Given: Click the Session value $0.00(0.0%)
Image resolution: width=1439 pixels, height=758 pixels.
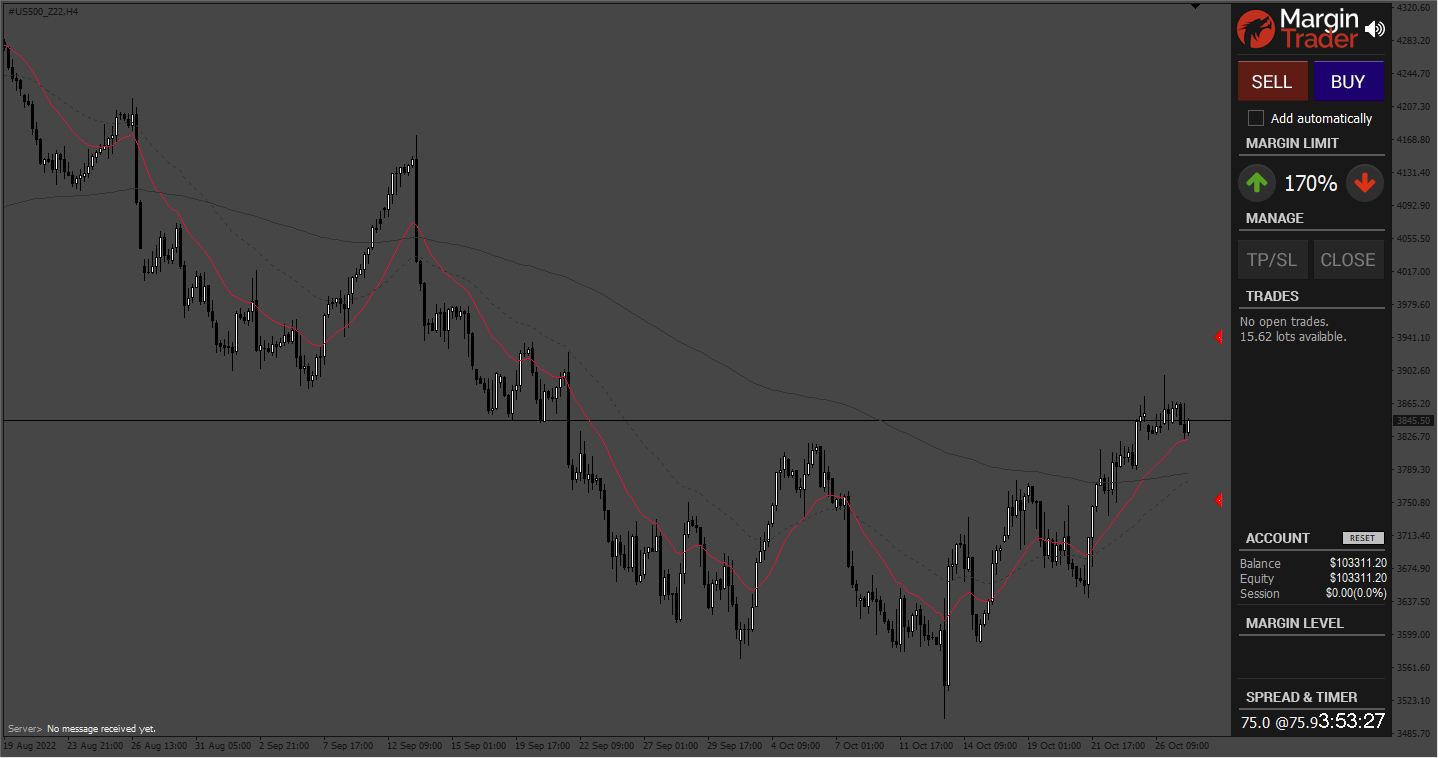Looking at the screenshot, I should click(x=1356, y=593).
